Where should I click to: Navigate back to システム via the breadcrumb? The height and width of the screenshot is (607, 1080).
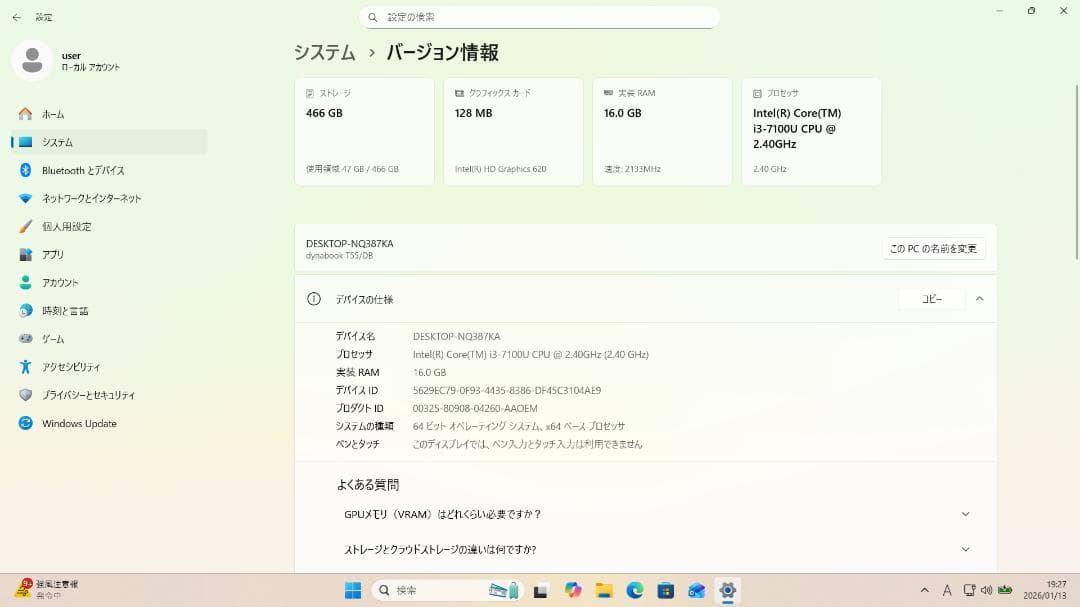tap(323, 52)
